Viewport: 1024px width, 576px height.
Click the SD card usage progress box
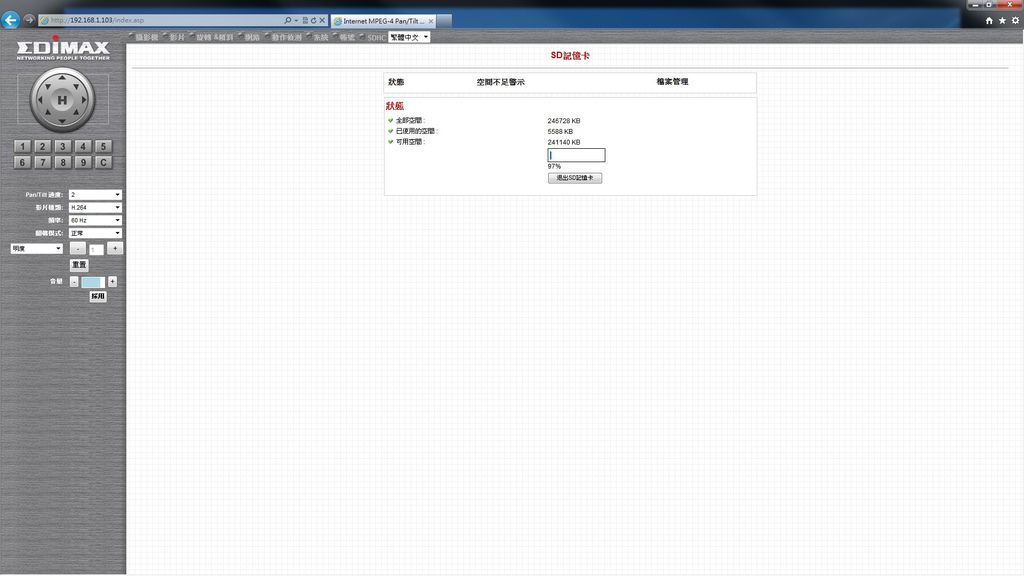tap(576, 155)
